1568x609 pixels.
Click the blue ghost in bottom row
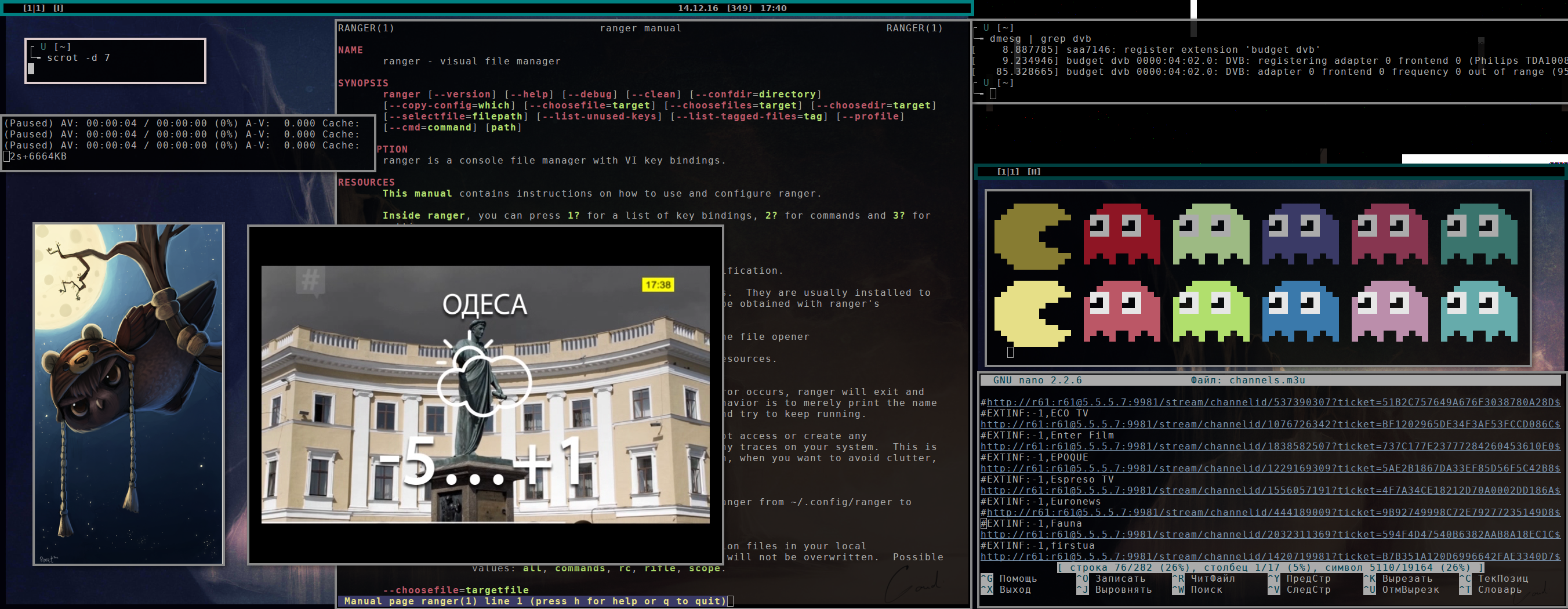(1300, 311)
